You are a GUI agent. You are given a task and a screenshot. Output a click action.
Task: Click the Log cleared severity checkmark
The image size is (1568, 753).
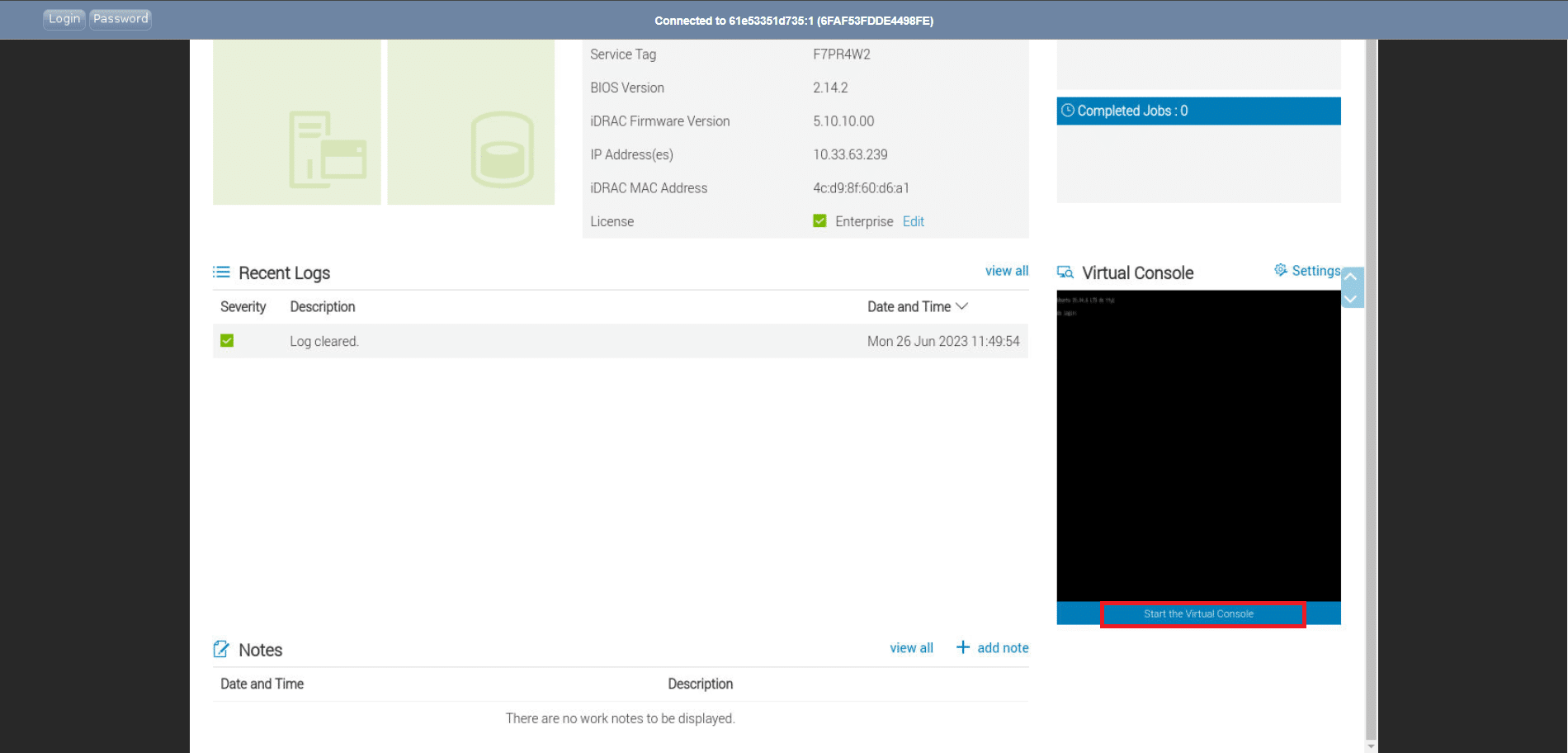tap(227, 341)
